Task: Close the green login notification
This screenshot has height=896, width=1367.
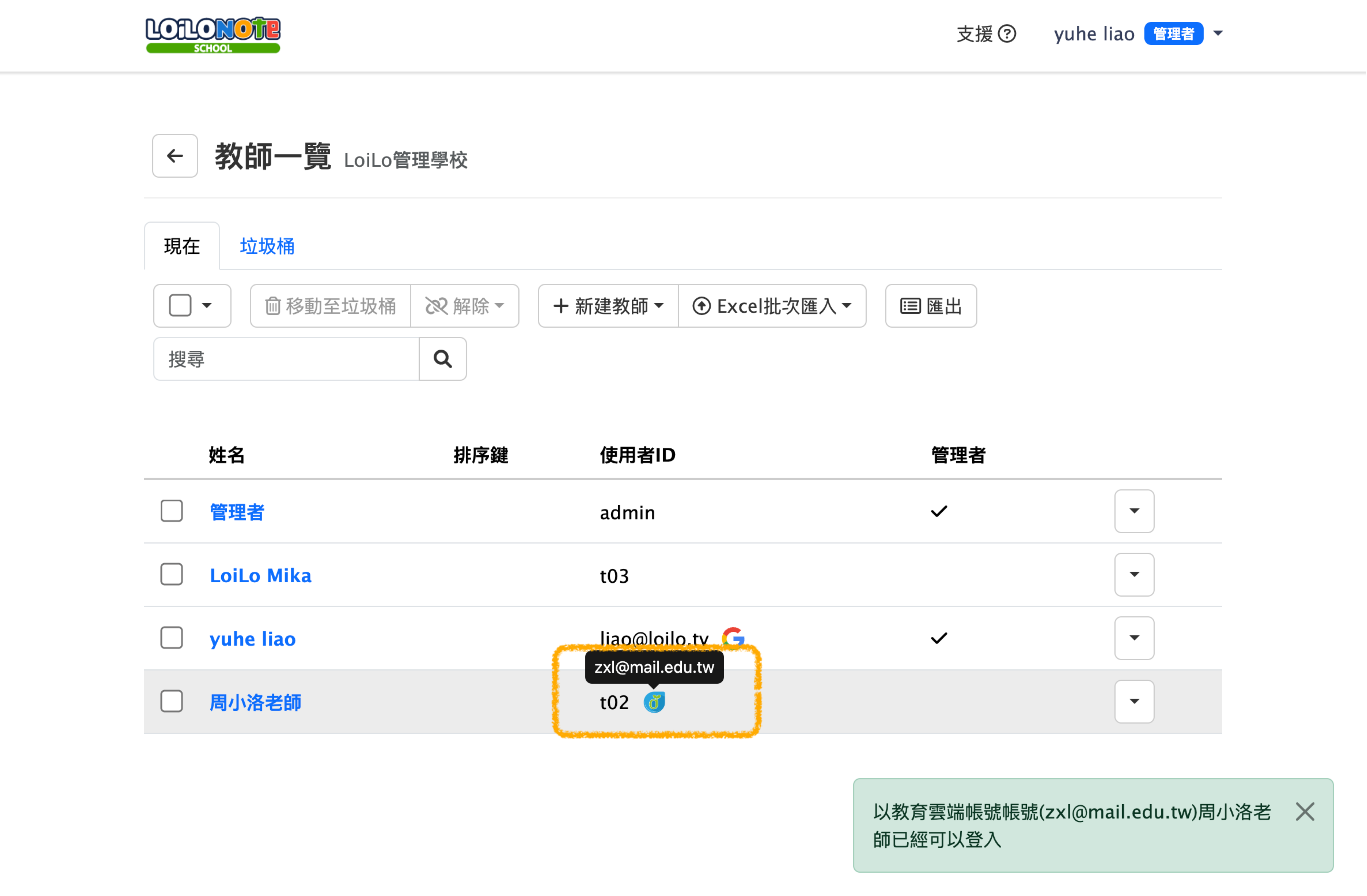Action: [1305, 812]
